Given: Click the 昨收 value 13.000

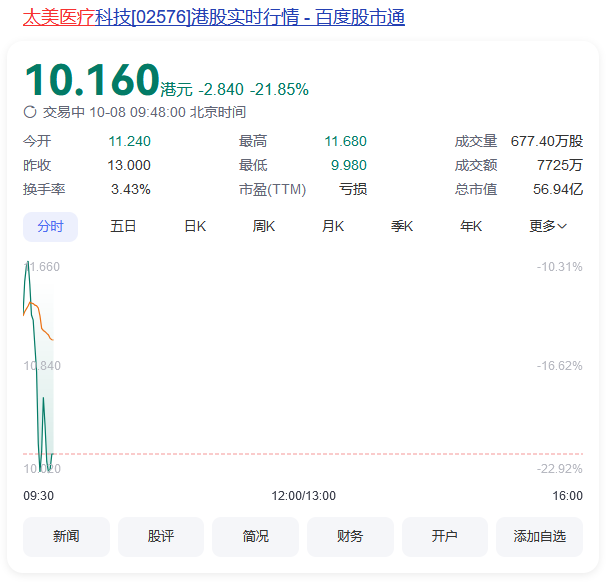Looking at the screenshot, I should click(129, 166).
